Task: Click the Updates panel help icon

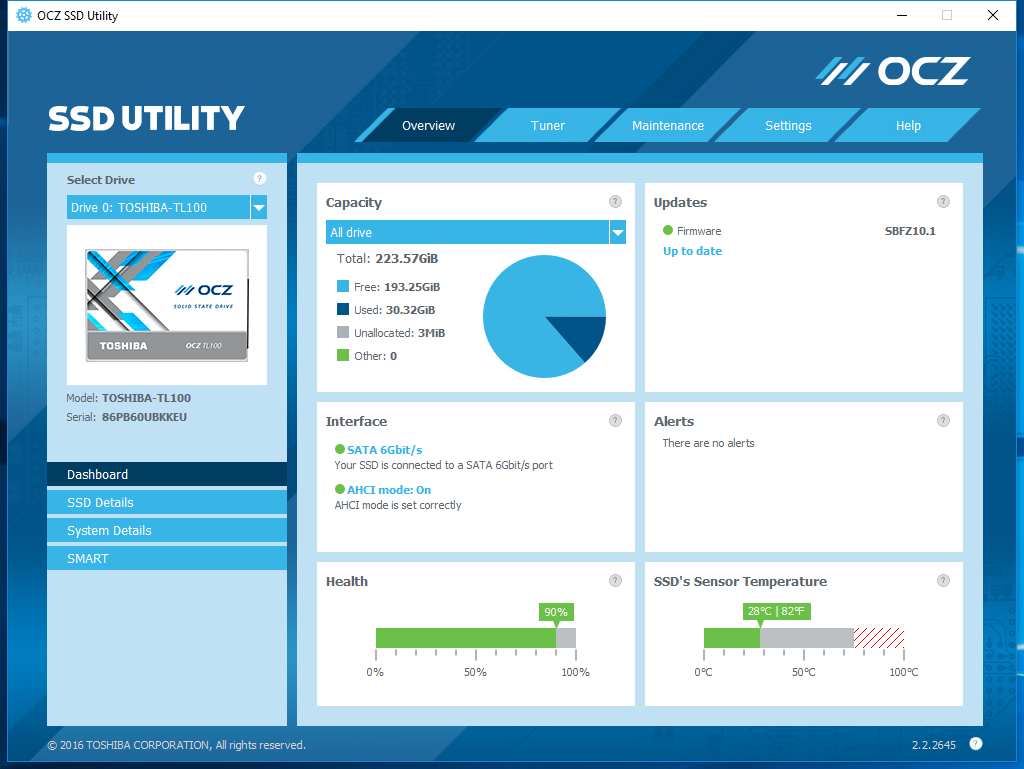Action: pos(943,202)
